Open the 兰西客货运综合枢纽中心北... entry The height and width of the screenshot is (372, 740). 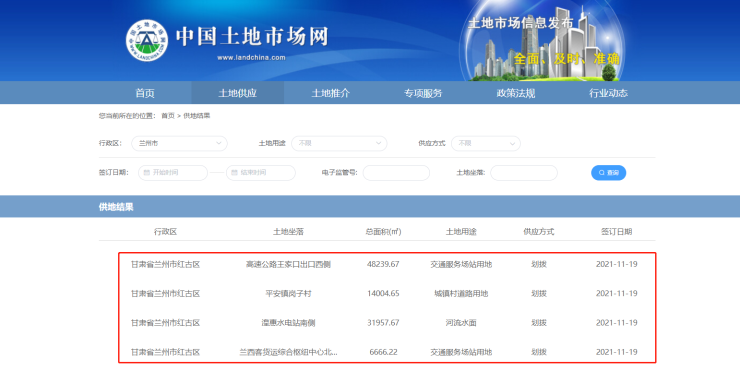tap(288, 352)
